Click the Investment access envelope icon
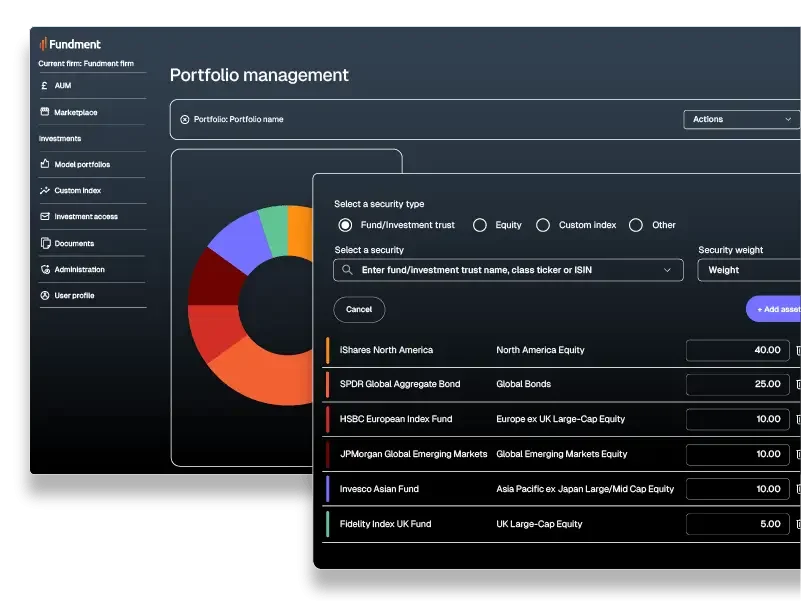This screenshot has width=801, height=601. (x=45, y=217)
